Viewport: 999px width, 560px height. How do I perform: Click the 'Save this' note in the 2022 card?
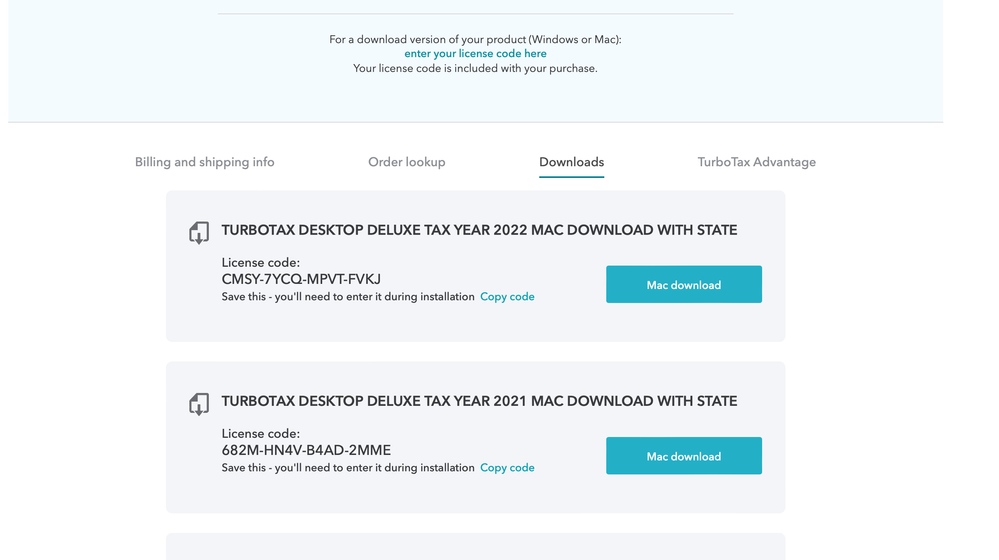[348, 297]
